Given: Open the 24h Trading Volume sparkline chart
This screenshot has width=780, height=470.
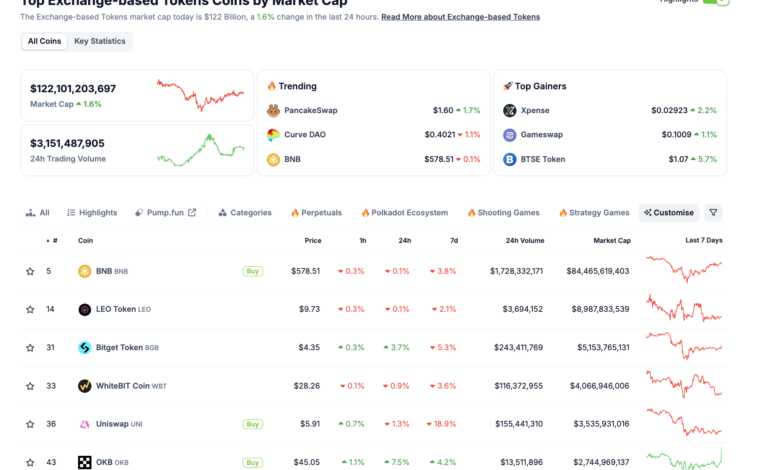Looking at the screenshot, I should (200, 150).
